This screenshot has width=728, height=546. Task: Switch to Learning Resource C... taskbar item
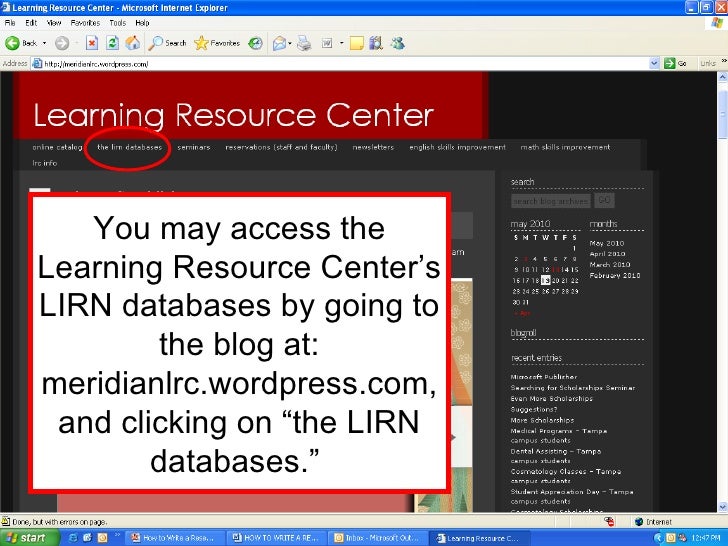click(479, 538)
